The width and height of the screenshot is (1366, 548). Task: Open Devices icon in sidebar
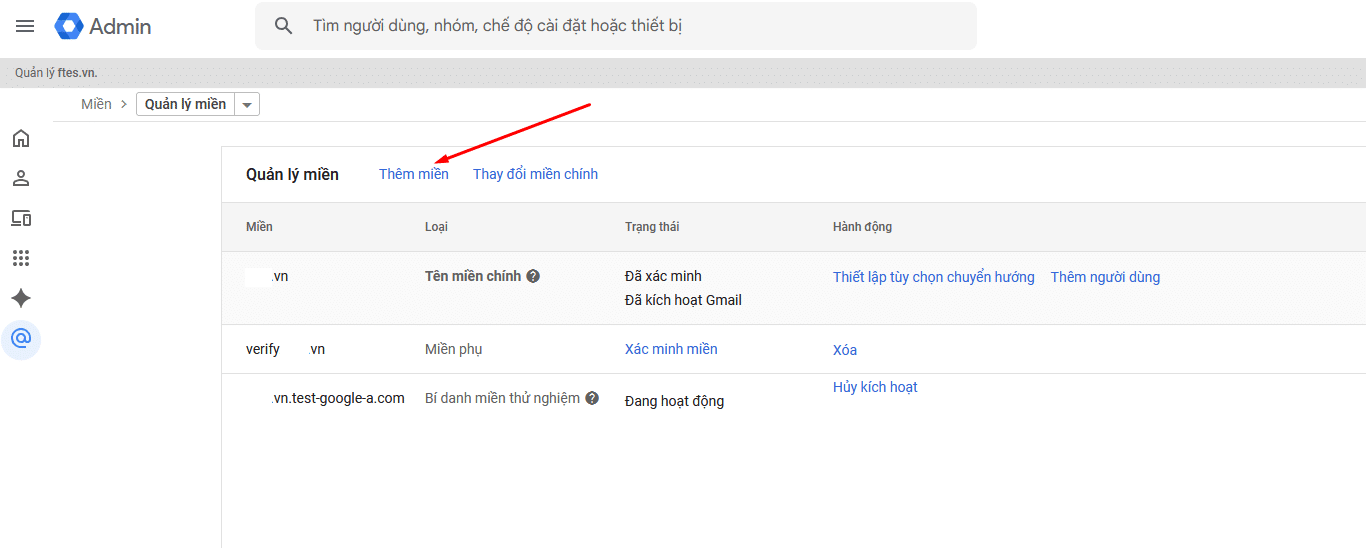[21, 218]
